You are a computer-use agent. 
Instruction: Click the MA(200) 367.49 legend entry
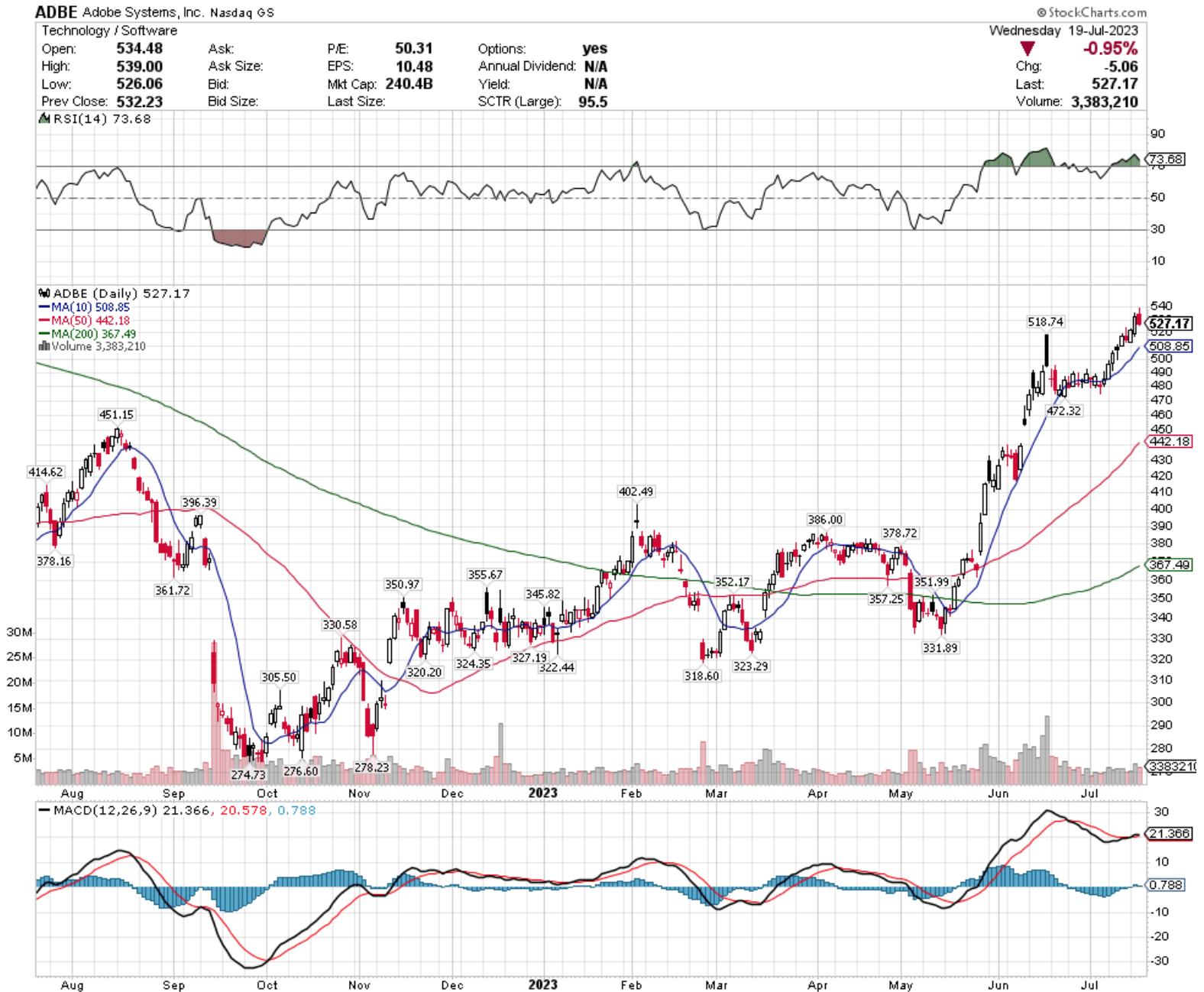[x=87, y=334]
